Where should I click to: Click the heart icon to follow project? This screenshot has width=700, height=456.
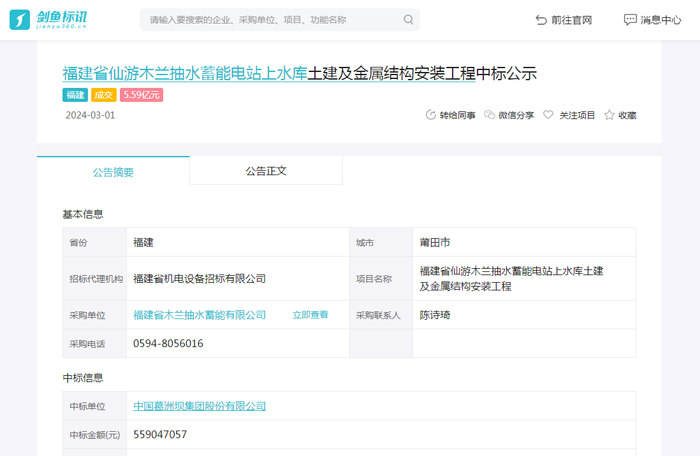click(x=548, y=115)
